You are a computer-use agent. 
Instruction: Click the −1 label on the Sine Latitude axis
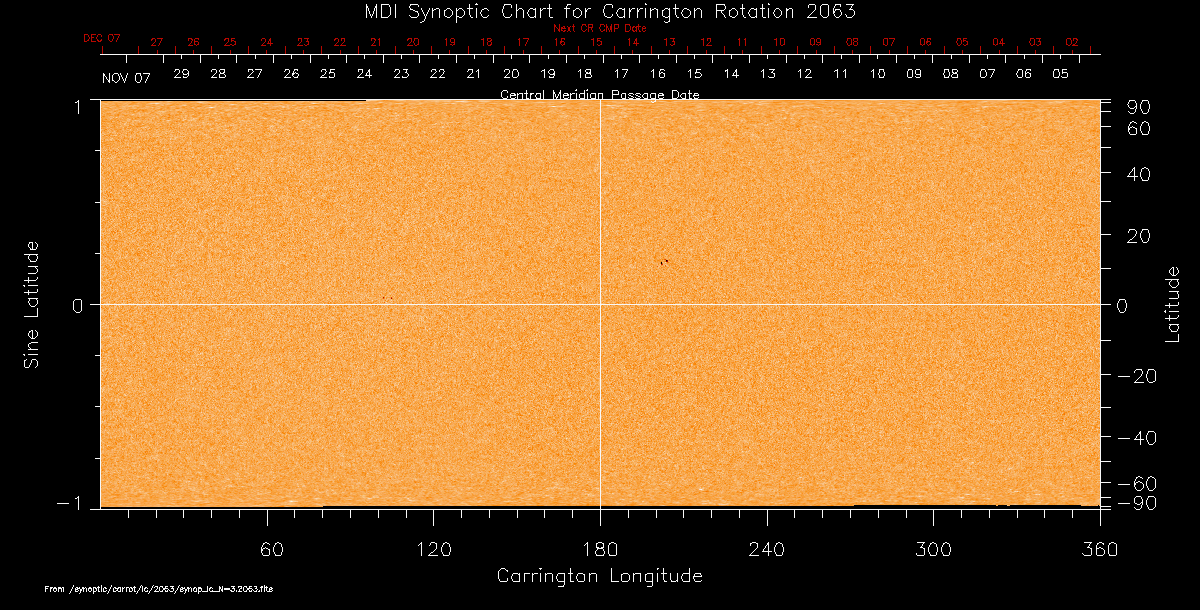pos(72,504)
